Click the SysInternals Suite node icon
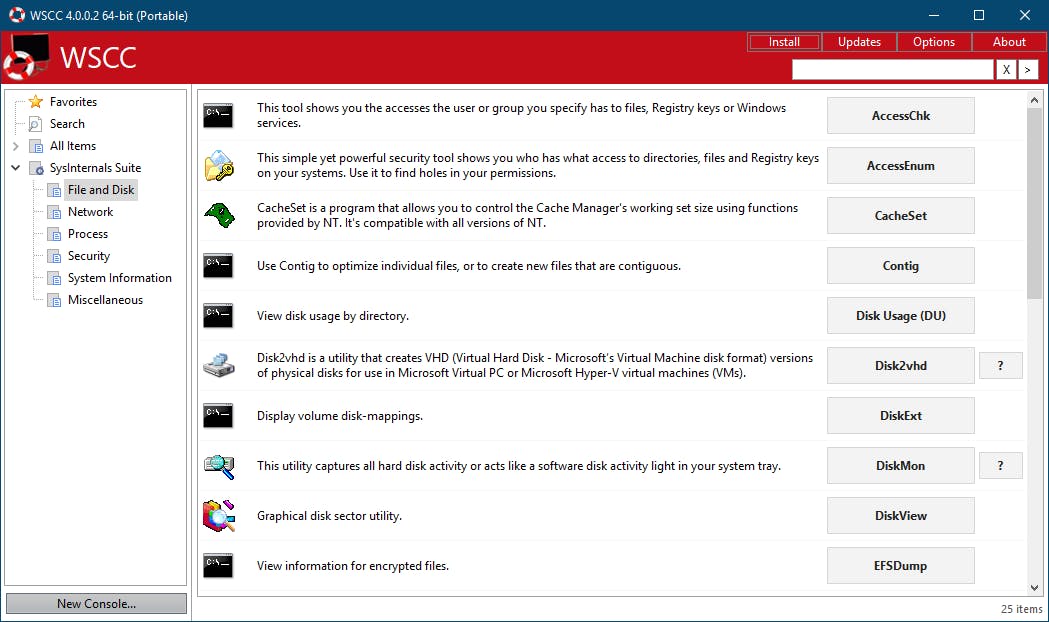The height and width of the screenshot is (622, 1049). (x=36, y=168)
